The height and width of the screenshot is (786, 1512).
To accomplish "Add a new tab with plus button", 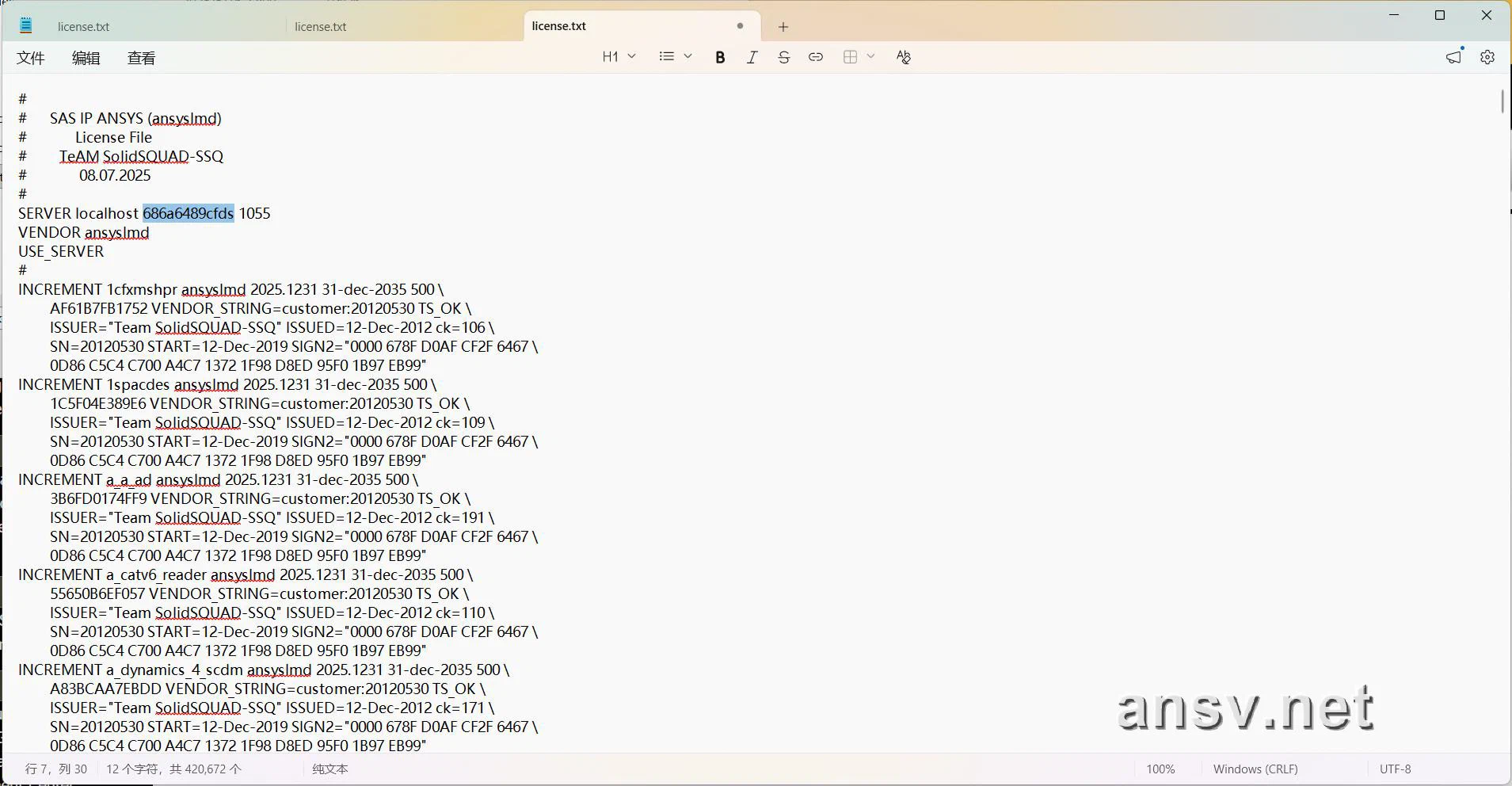I will 783,26.
